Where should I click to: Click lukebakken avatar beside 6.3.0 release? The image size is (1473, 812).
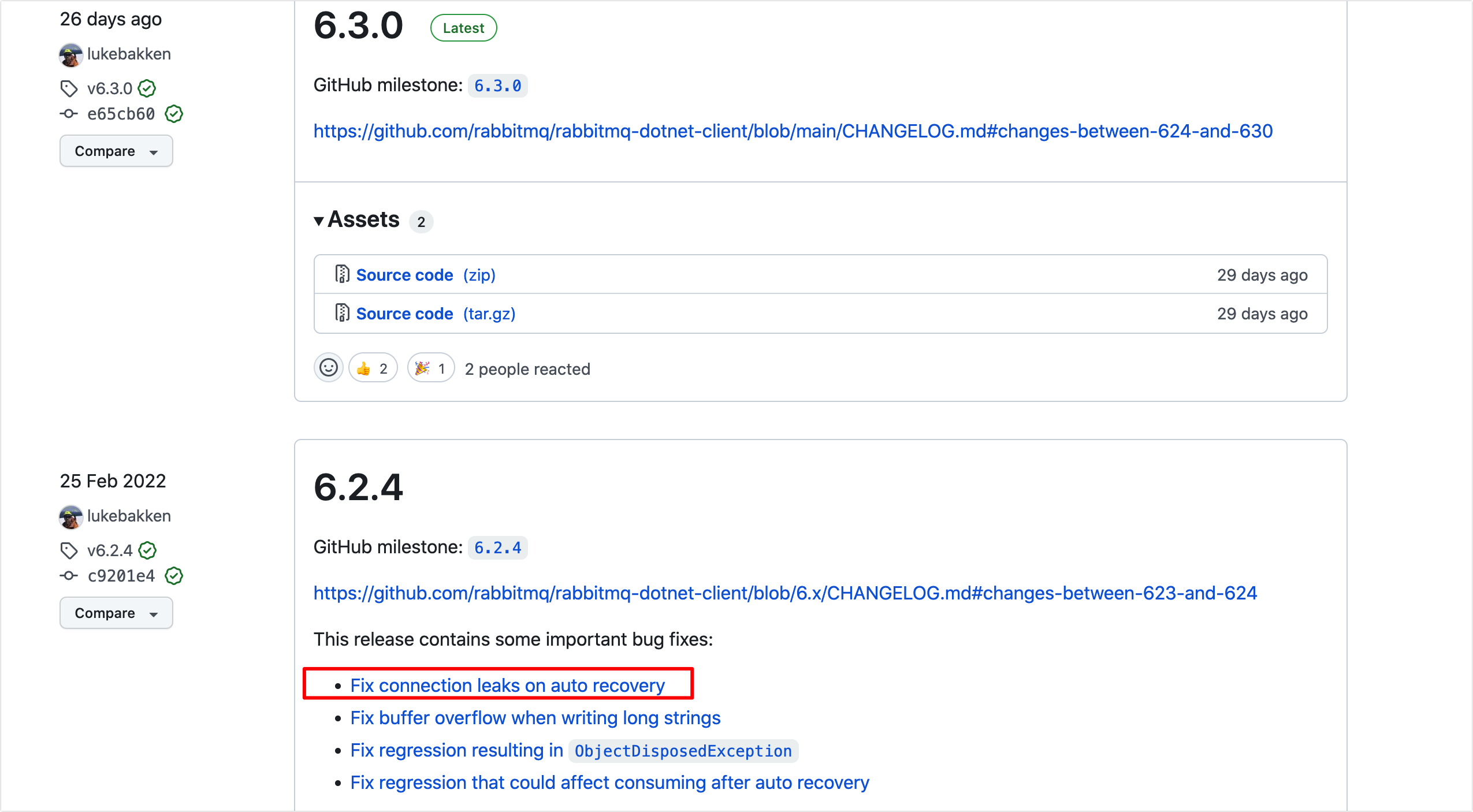[70, 55]
